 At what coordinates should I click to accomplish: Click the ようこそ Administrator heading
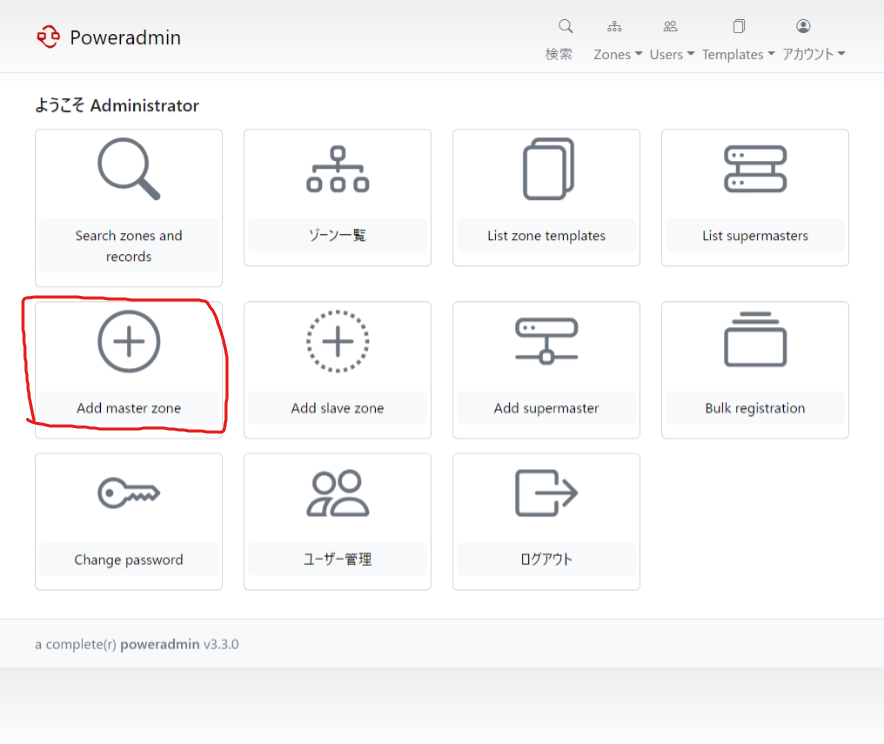(117, 105)
